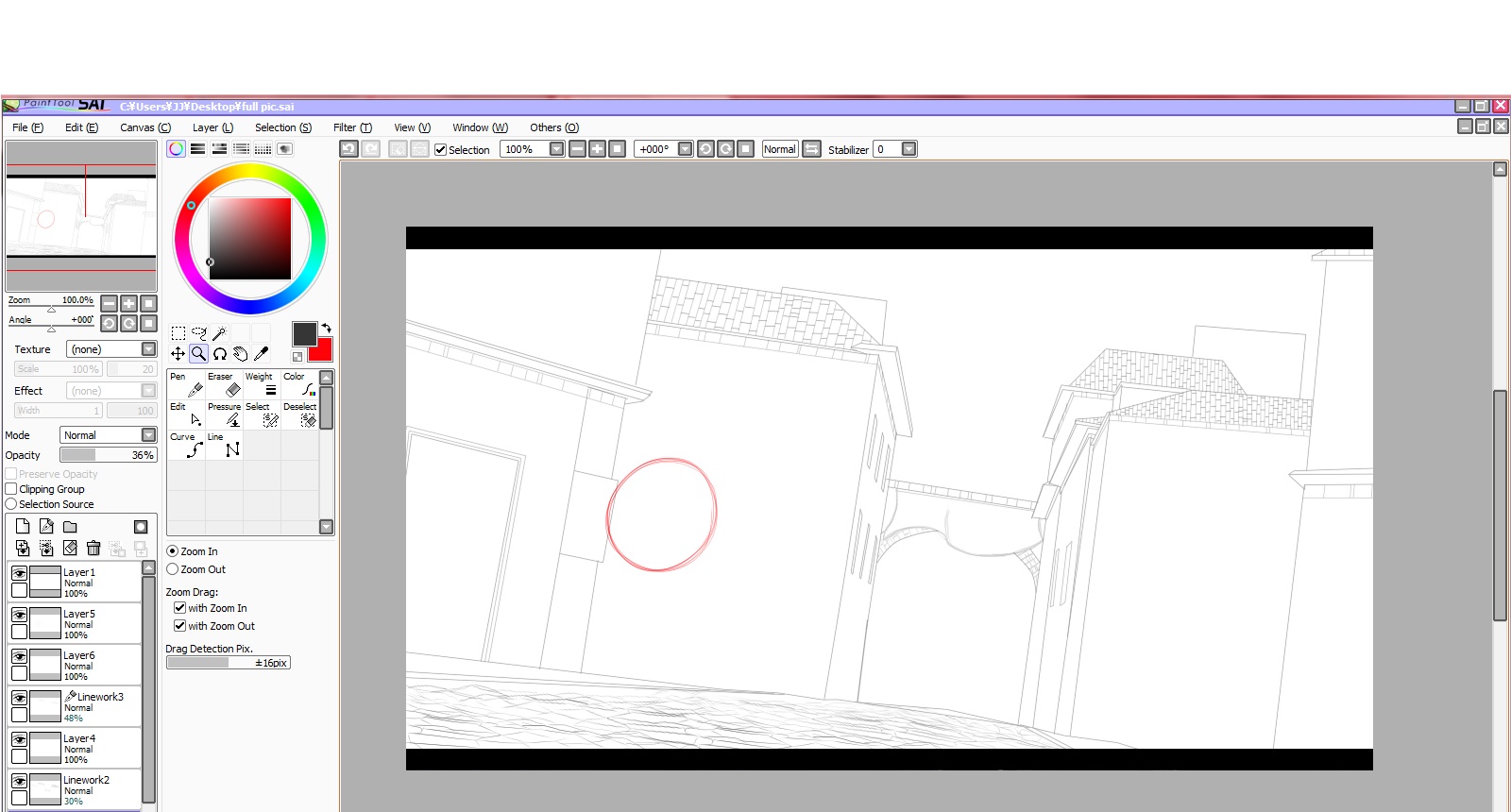Click the Undo arrow in the toolbar
This screenshot has height=812, width=1511.
pos(348,149)
